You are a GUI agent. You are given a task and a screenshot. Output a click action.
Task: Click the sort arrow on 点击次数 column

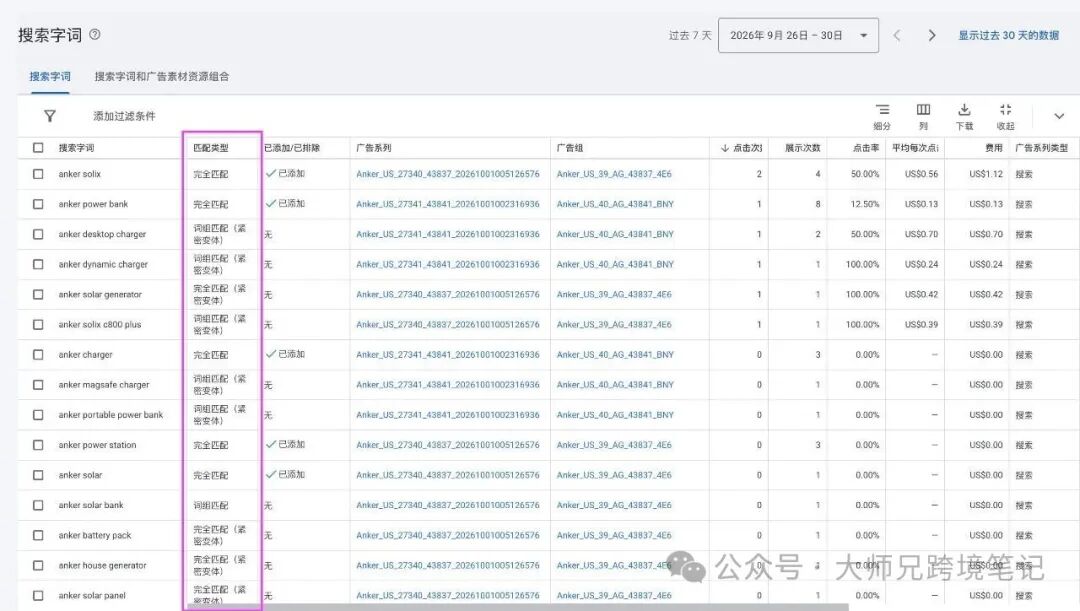click(725, 148)
